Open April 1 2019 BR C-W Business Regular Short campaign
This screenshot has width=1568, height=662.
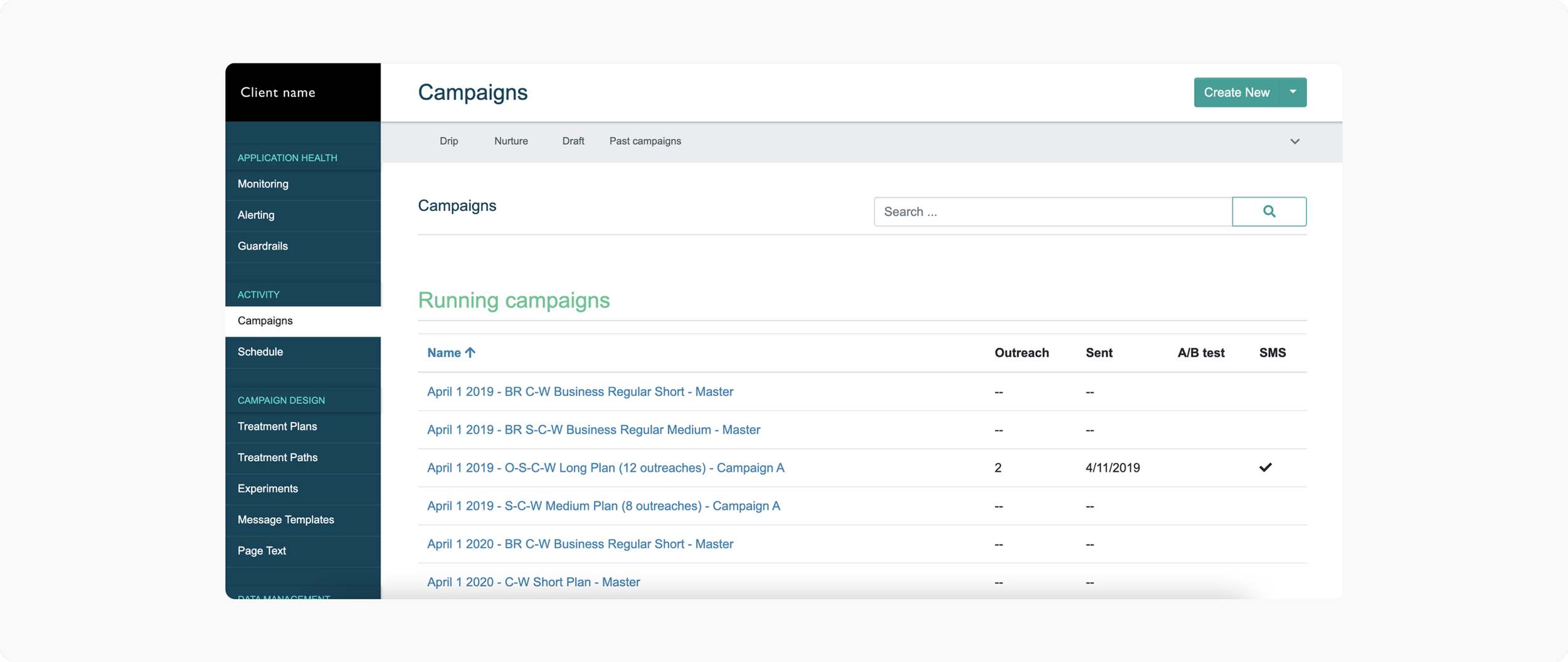[x=580, y=392]
